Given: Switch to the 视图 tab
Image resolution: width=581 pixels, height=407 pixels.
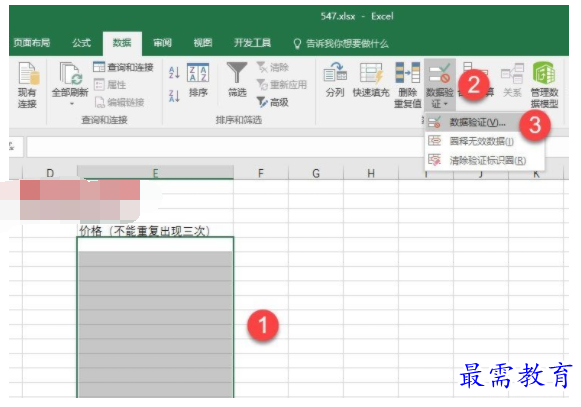Looking at the screenshot, I should pos(203,43).
